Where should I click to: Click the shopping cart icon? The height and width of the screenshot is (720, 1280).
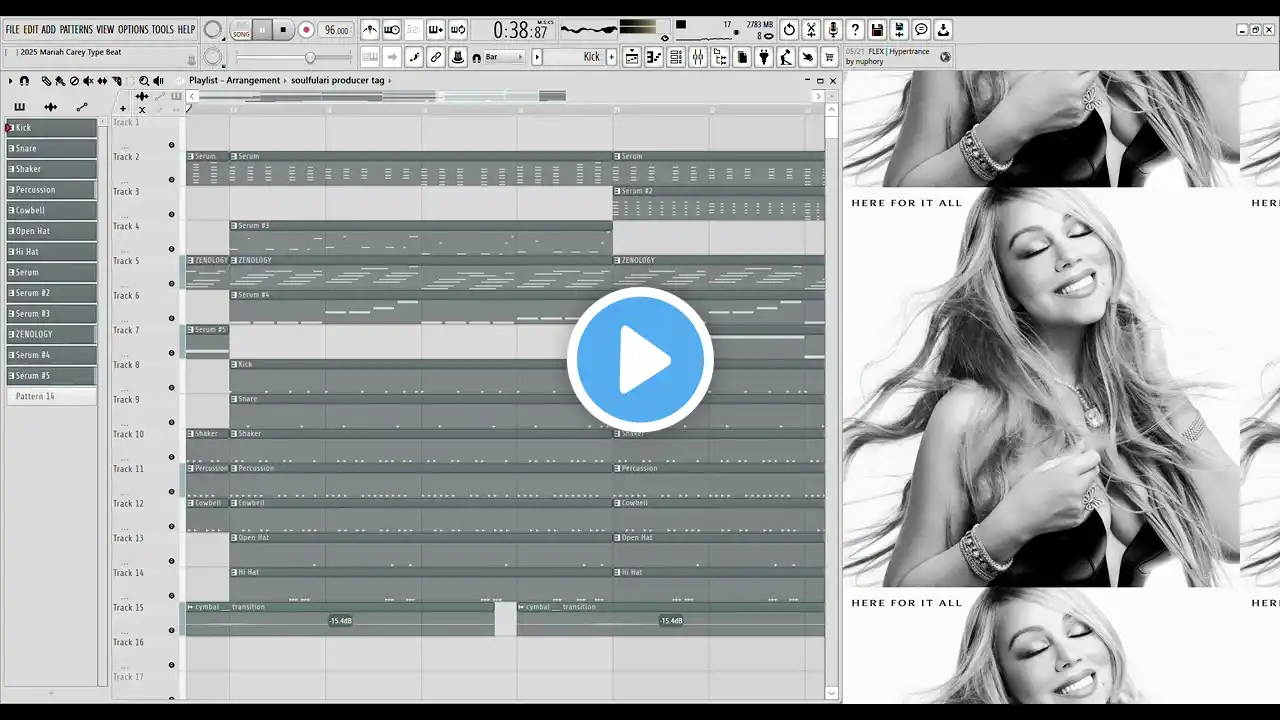[830, 57]
